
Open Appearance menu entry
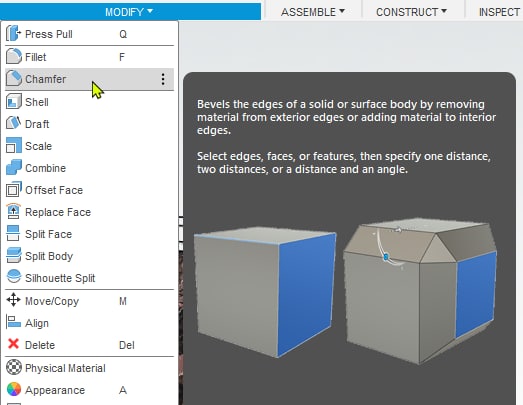89,390
